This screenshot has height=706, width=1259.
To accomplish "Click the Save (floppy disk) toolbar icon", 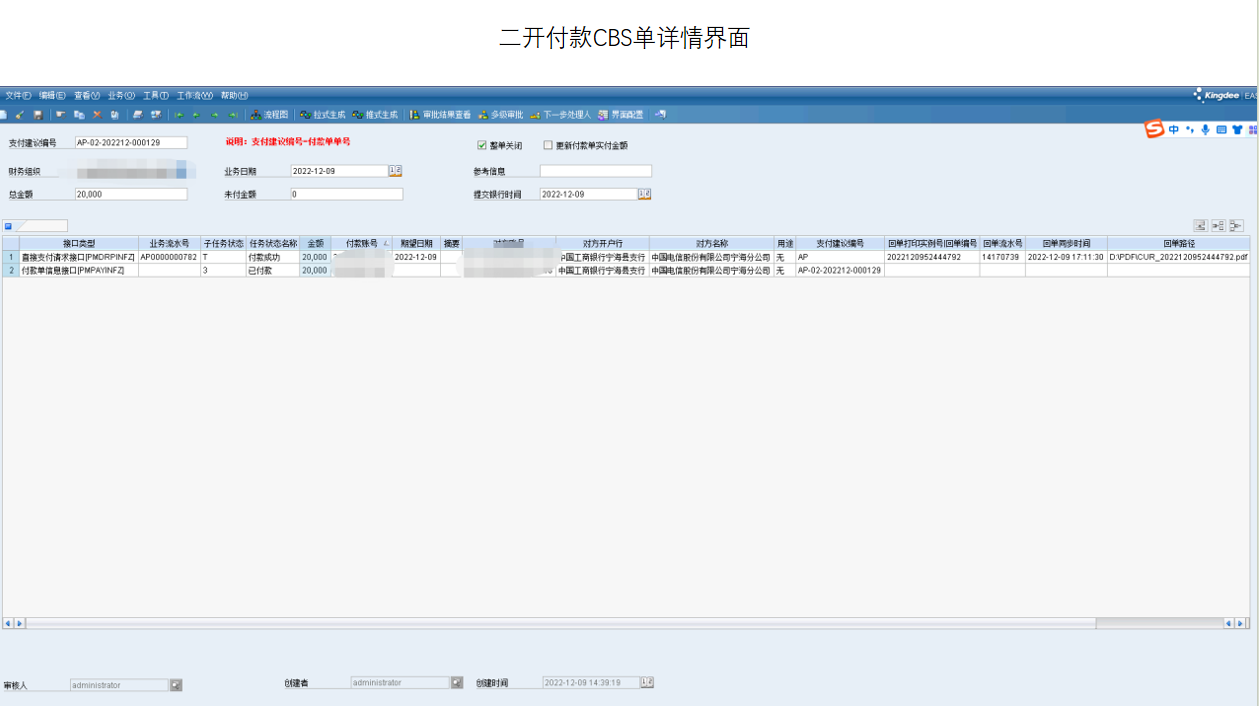I will point(38,115).
